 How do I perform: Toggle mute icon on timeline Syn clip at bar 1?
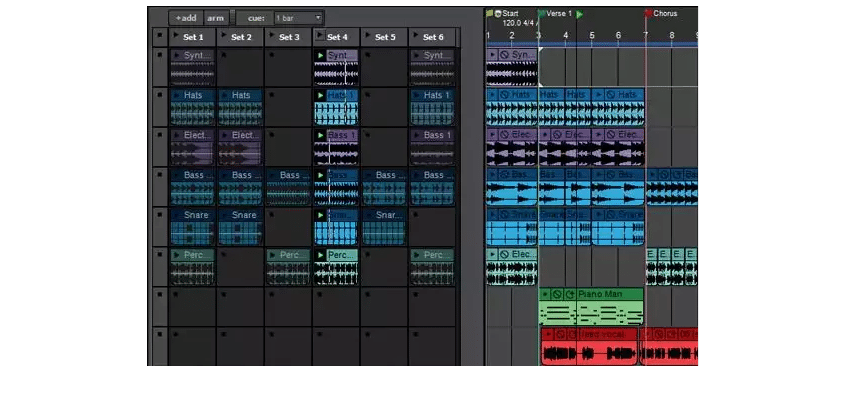click(504, 54)
